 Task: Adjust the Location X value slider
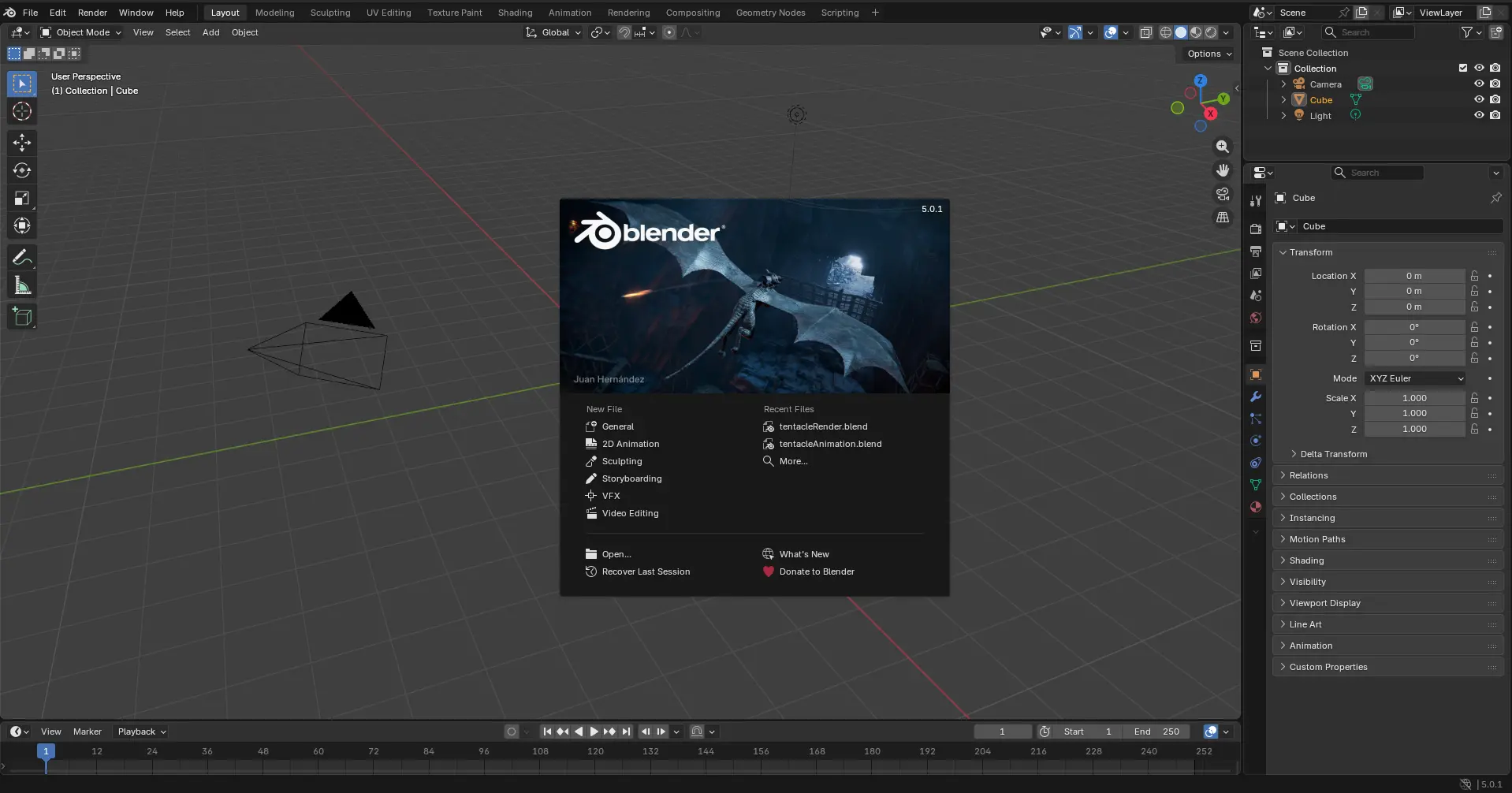click(1415, 276)
